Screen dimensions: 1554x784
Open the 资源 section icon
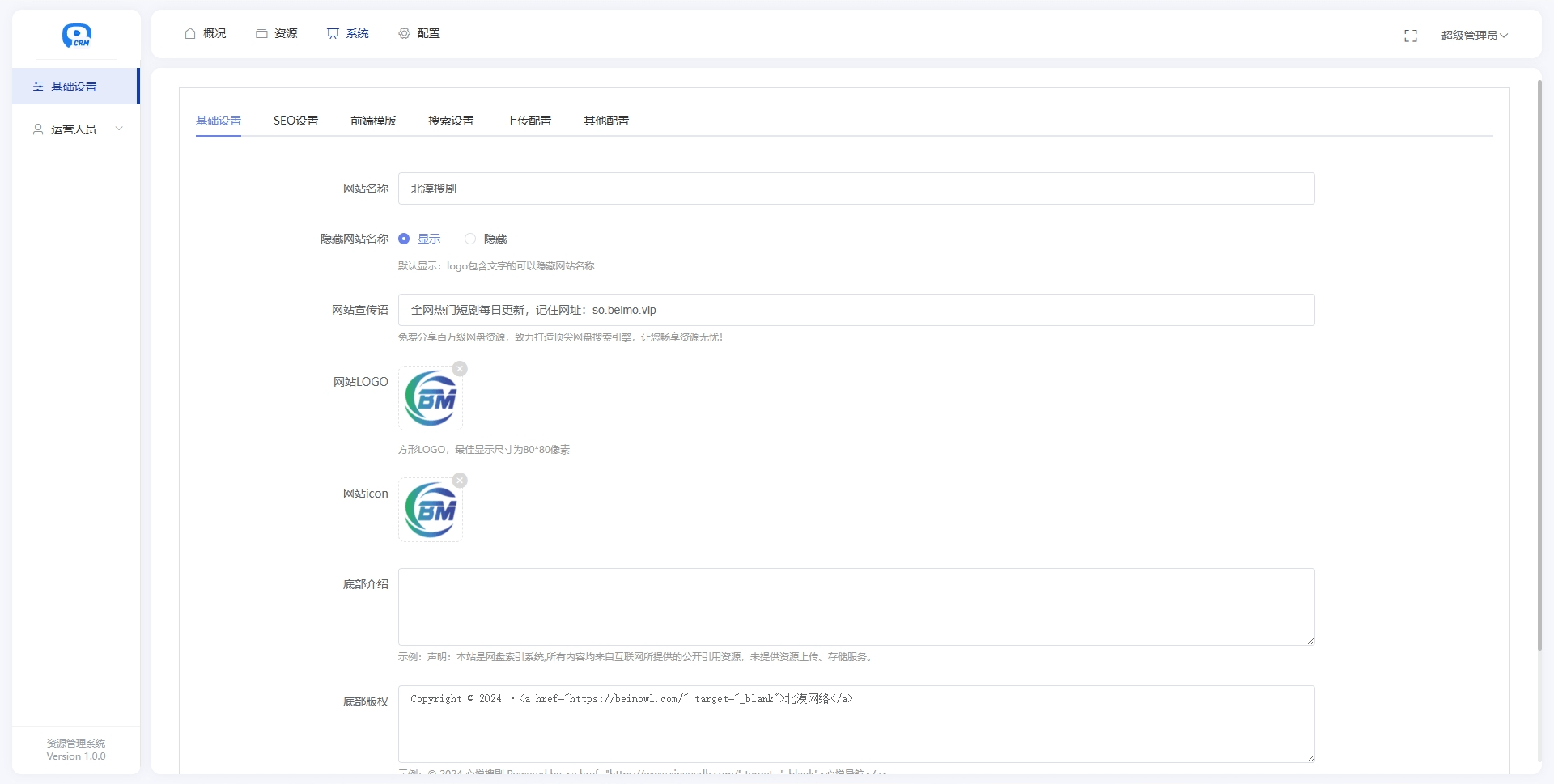(261, 33)
